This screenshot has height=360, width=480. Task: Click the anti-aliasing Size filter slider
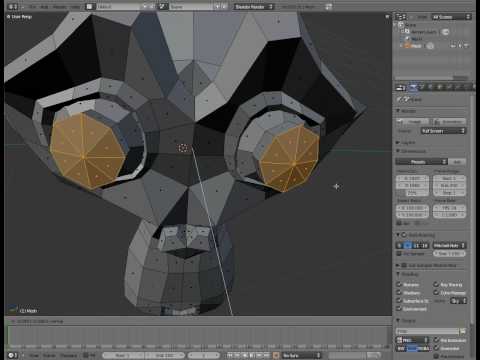(x=449, y=254)
